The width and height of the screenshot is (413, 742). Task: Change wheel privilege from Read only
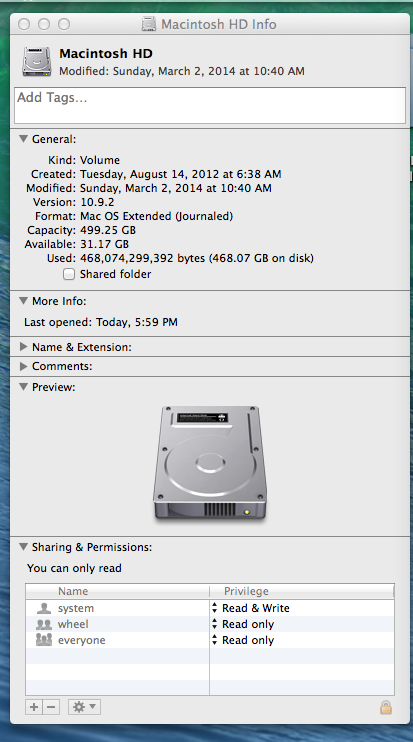click(243, 624)
